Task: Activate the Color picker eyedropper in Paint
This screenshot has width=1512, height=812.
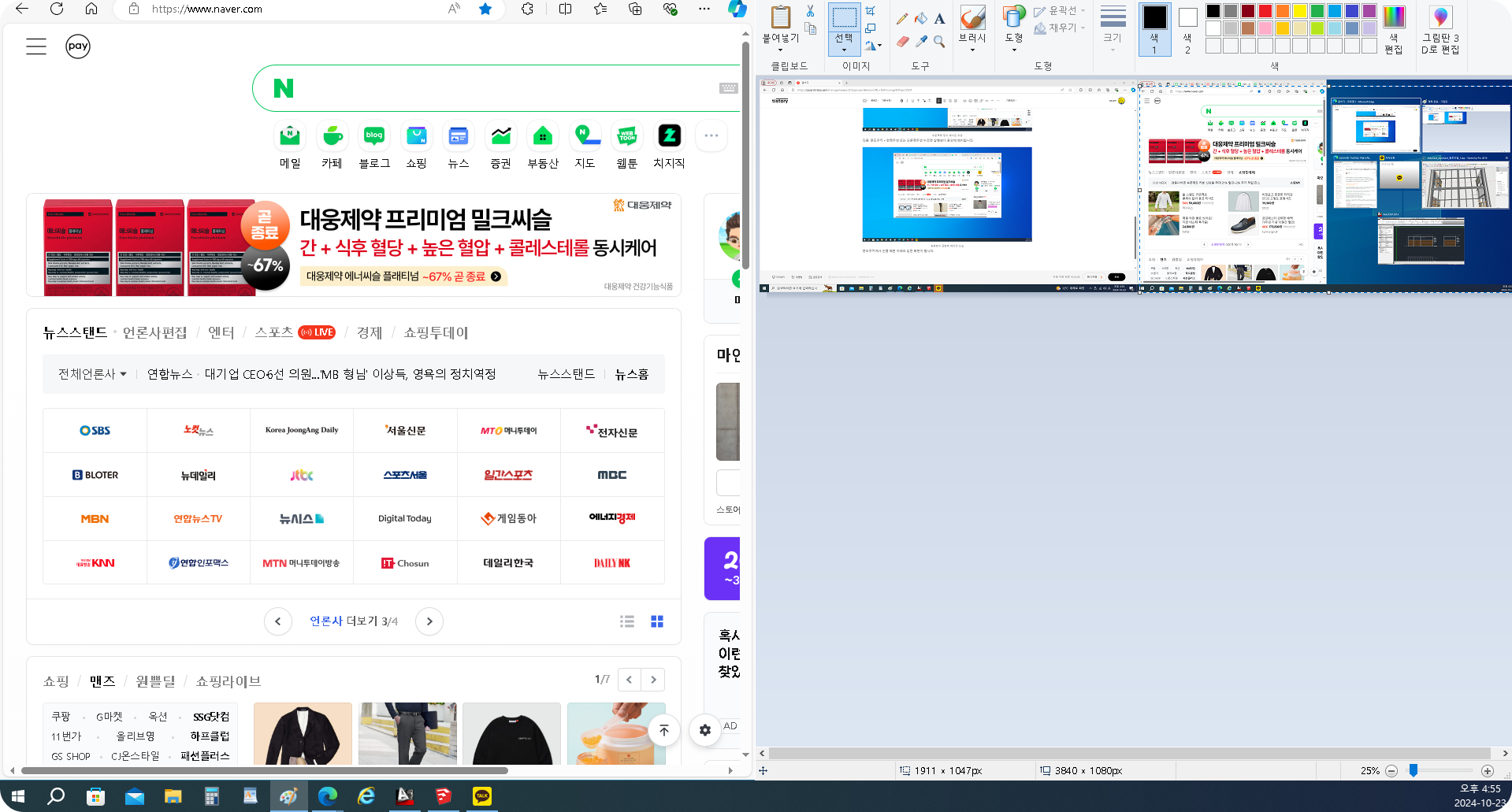Action: click(x=921, y=41)
